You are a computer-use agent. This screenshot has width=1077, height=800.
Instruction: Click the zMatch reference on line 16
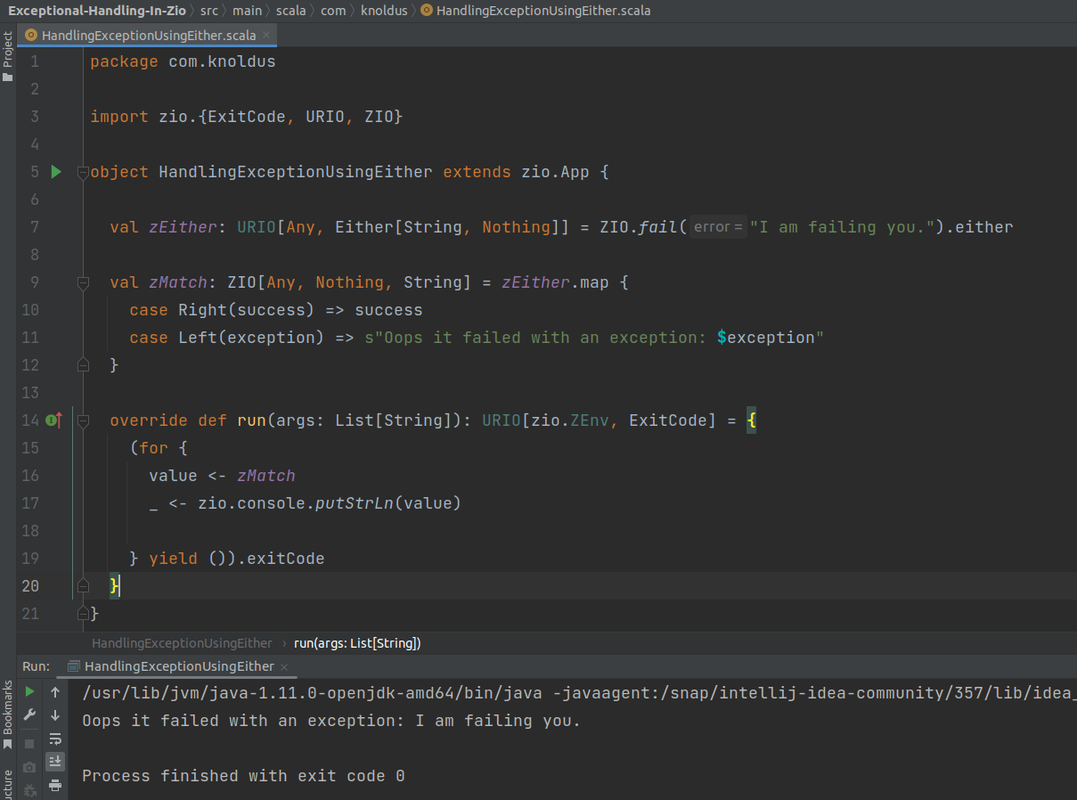(266, 475)
